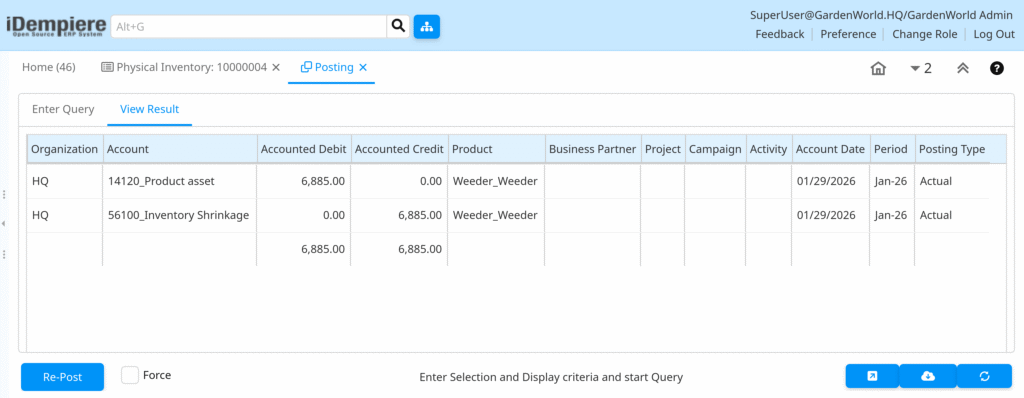Click Weeder_Weeder in the Inventory Shrinkage row
Viewport: 1024px width, 398px height.
click(x=495, y=215)
